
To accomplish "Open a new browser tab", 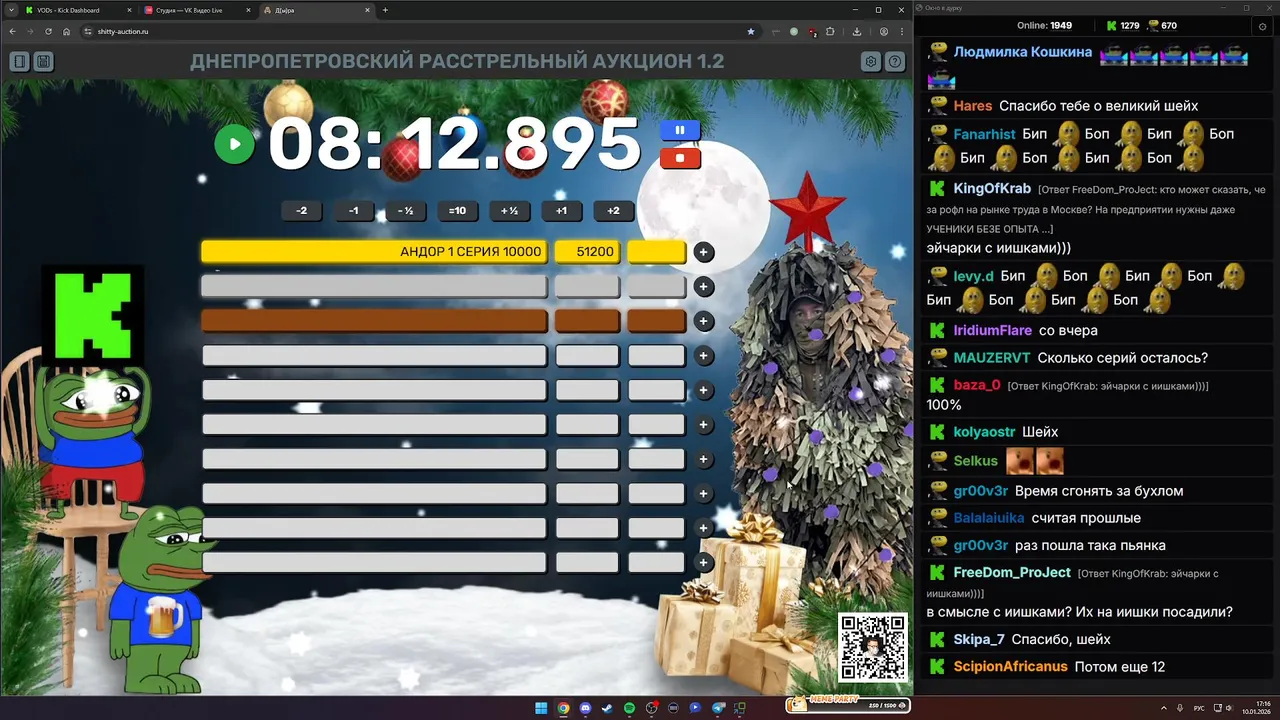I will (385, 10).
